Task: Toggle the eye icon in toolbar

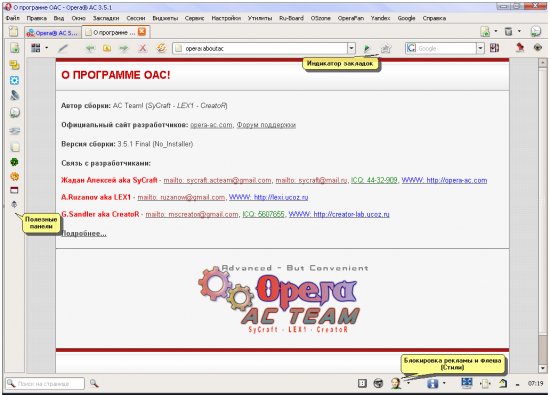Action: [x=538, y=47]
